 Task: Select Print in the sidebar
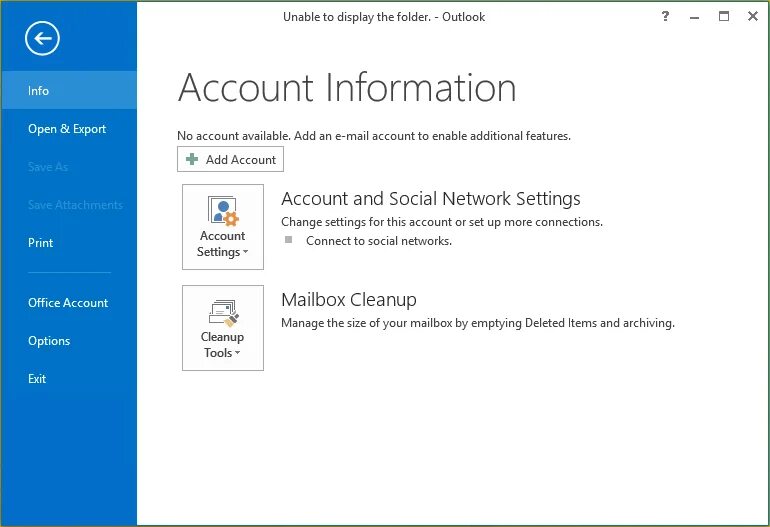[x=69, y=243]
